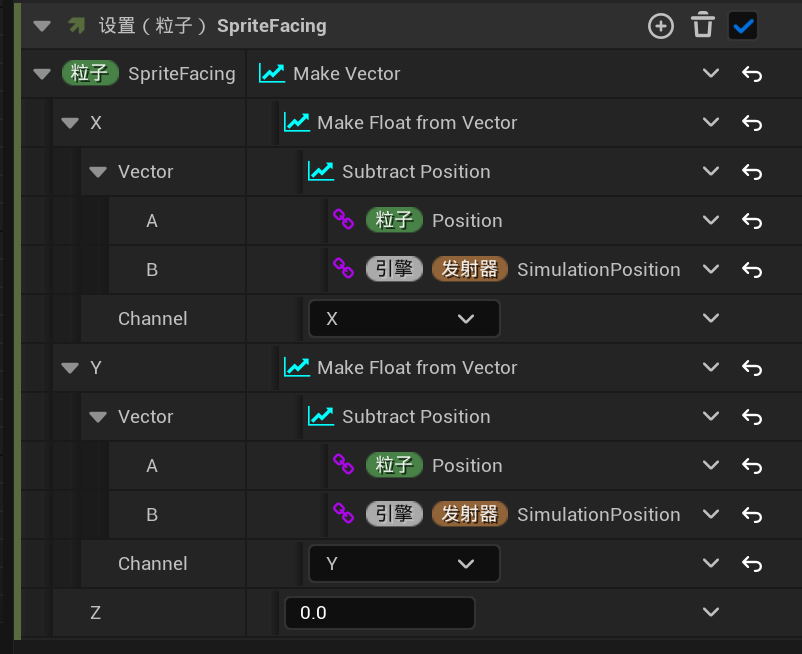This screenshot has height=654, width=802.
Task: Click the Make Float from Vector icon under Y
Action: tap(297, 368)
